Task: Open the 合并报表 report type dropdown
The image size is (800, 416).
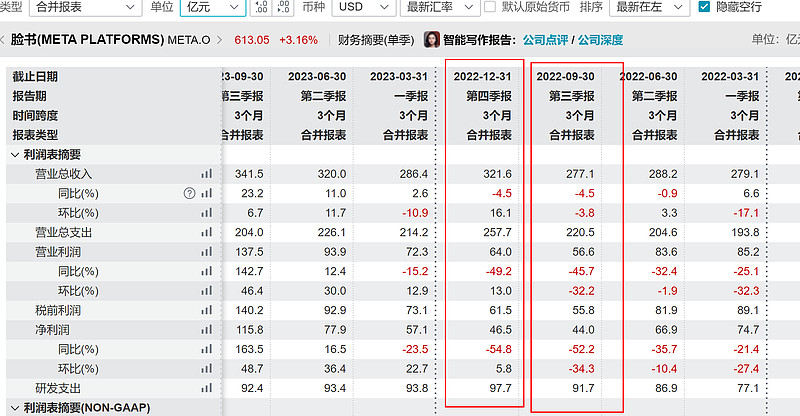Action: [x=85, y=7]
